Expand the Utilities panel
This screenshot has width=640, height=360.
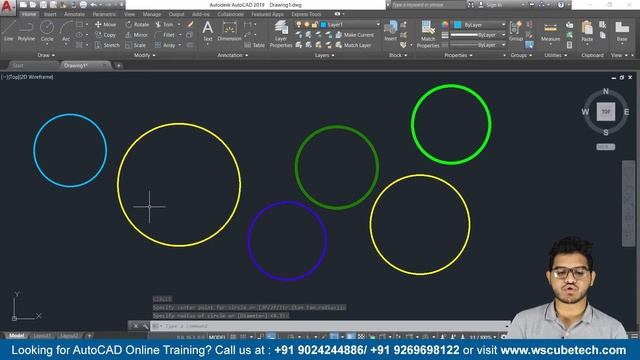556,55
